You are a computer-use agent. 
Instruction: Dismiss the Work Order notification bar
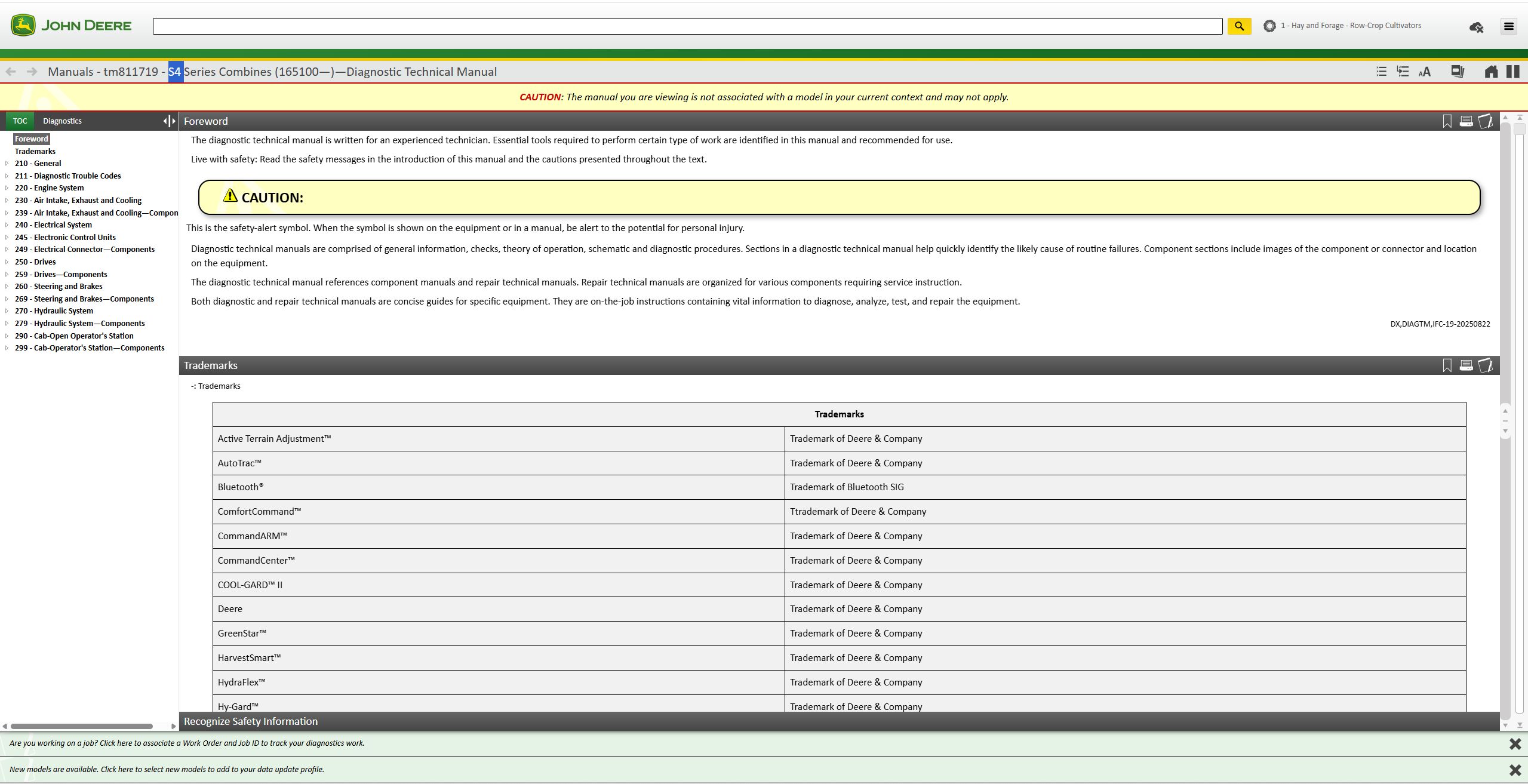pyautogui.click(x=1515, y=743)
